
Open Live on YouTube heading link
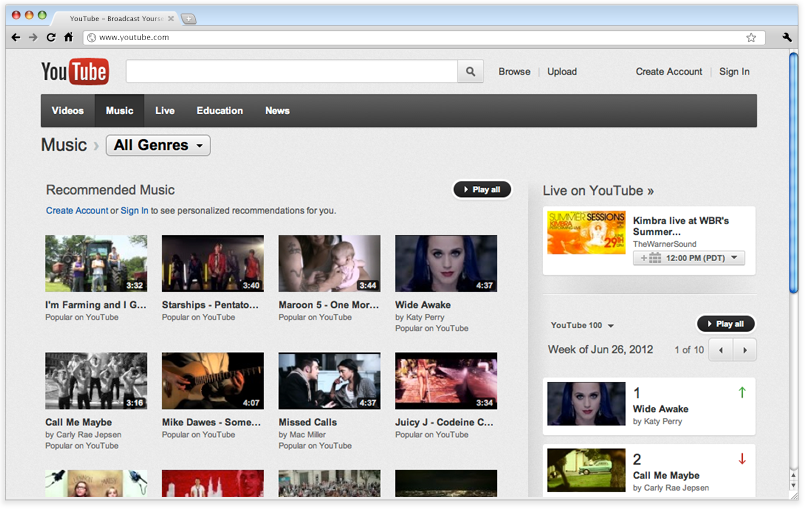pyautogui.click(x=598, y=191)
